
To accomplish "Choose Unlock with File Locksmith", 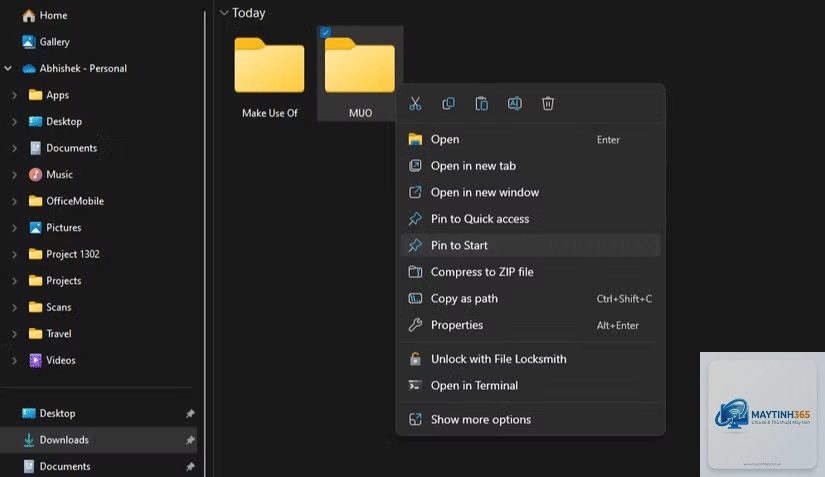I will 530,359.
